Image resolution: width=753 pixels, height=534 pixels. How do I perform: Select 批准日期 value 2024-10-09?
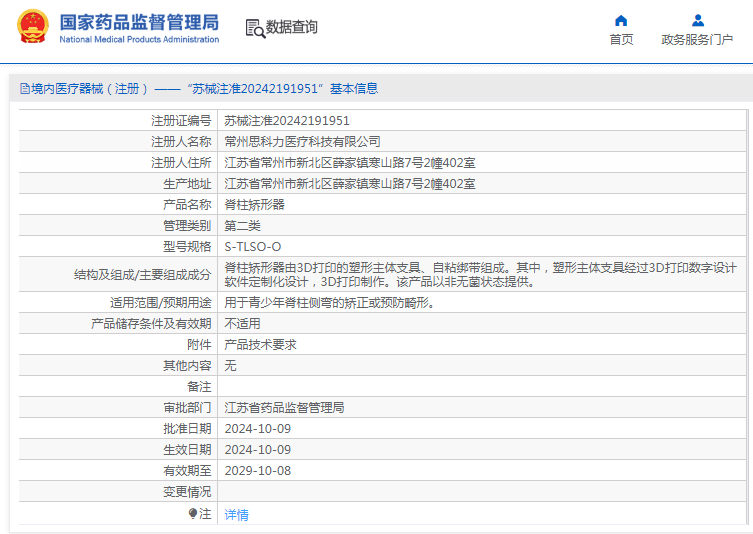(257, 429)
